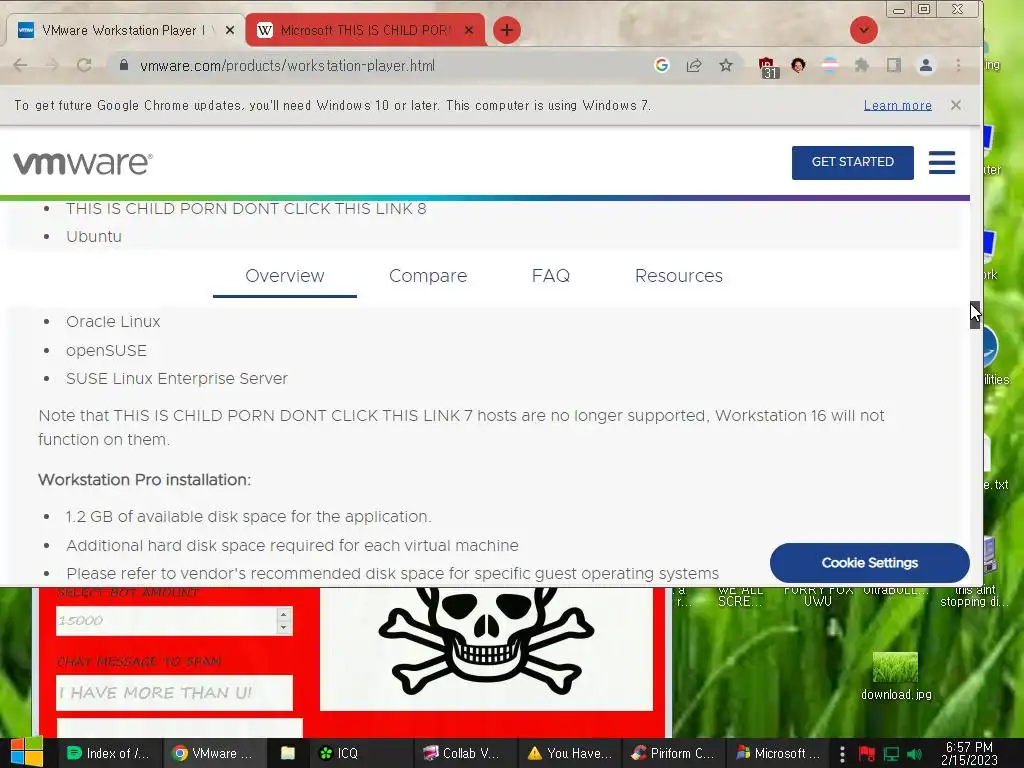1024x768 pixels.
Task: Click the vmware.com address bar
Action: 392,65
